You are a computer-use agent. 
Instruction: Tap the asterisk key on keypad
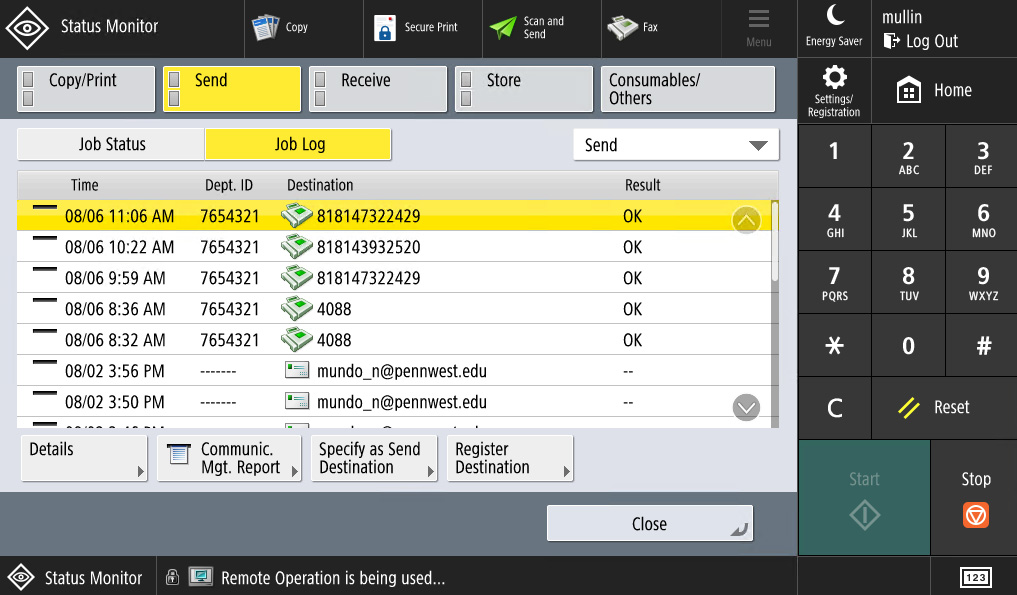[x=835, y=345]
